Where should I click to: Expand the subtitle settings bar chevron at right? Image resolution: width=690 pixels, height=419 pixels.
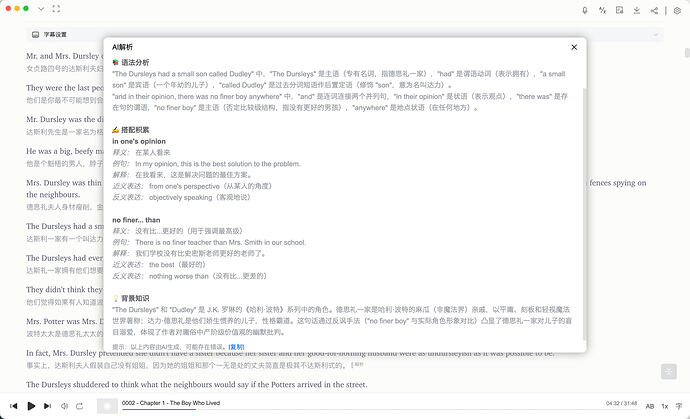(x=656, y=34)
